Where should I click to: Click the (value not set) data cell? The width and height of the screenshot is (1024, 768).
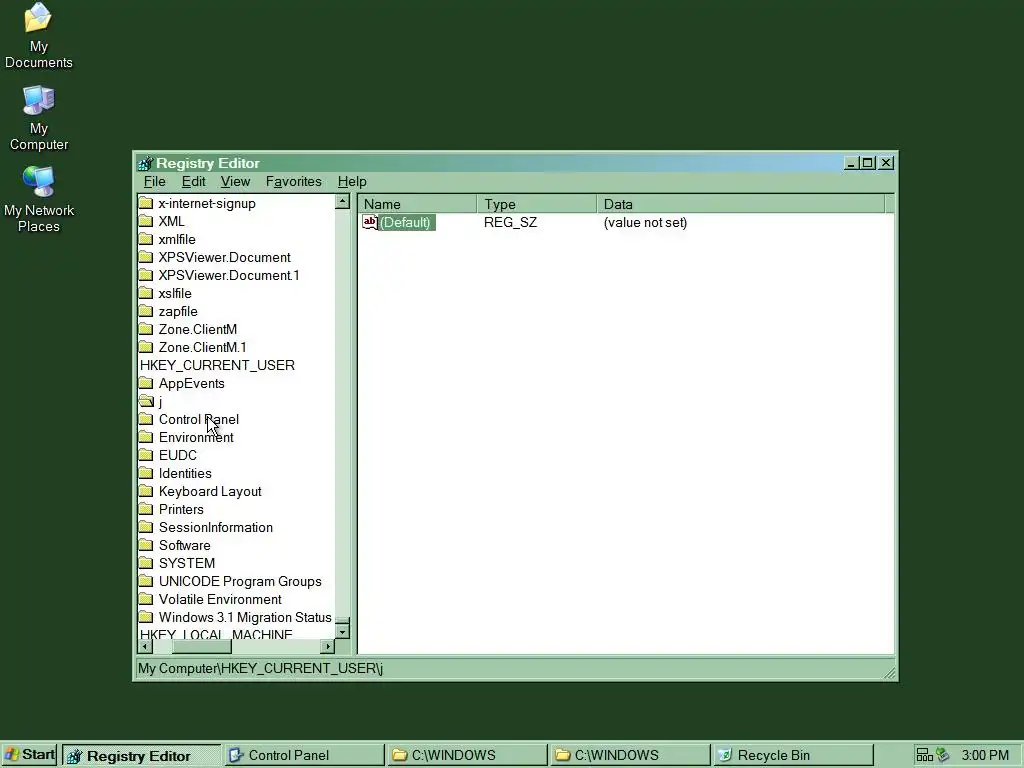(x=645, y=222)
